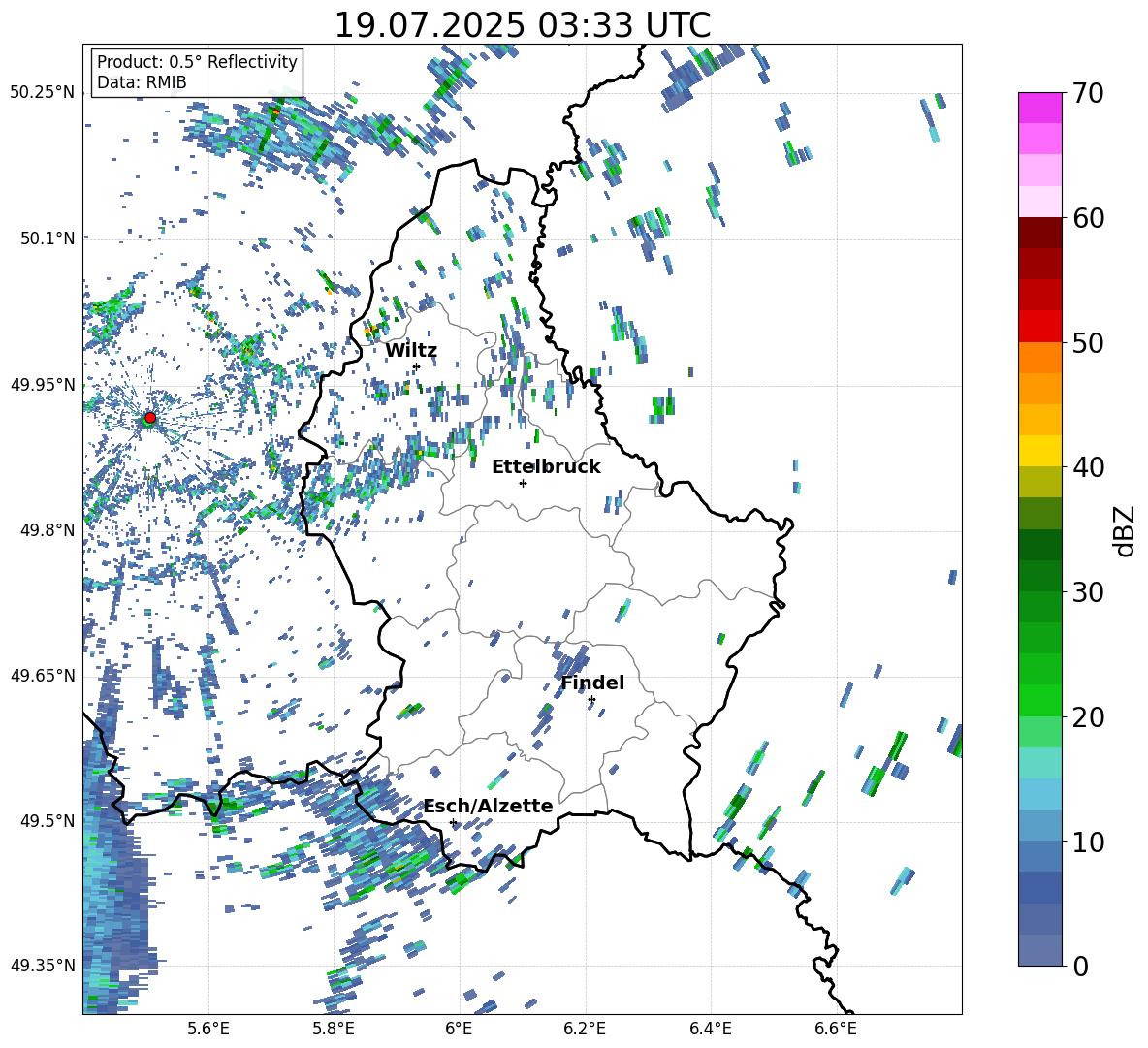Pick the bright green swatch just above 20
The image size is (1148, 1048).
1040,700
